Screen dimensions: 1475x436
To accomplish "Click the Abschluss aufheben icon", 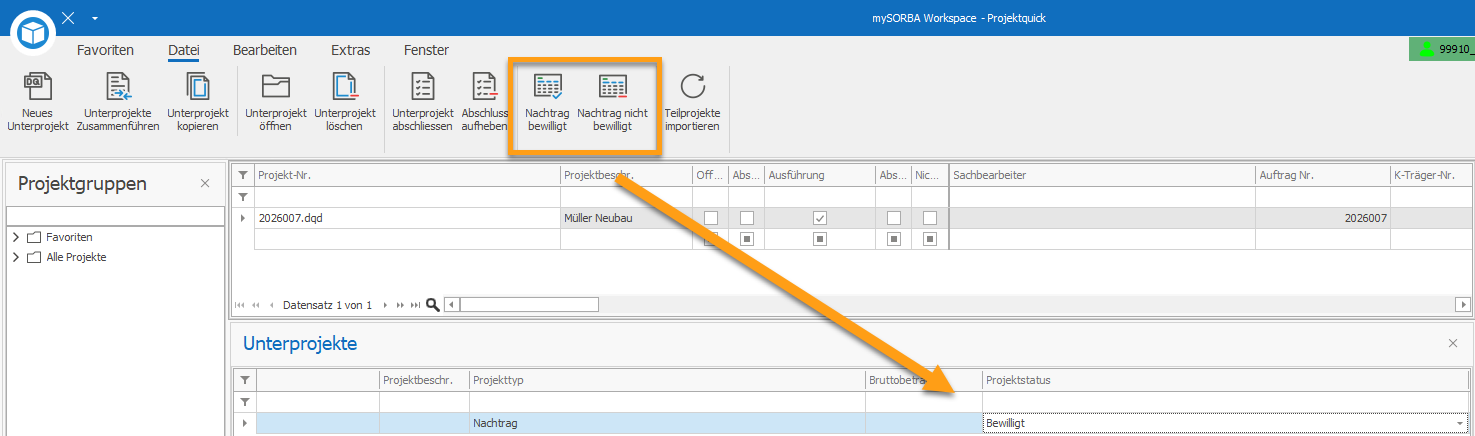I will click(485, 87).
